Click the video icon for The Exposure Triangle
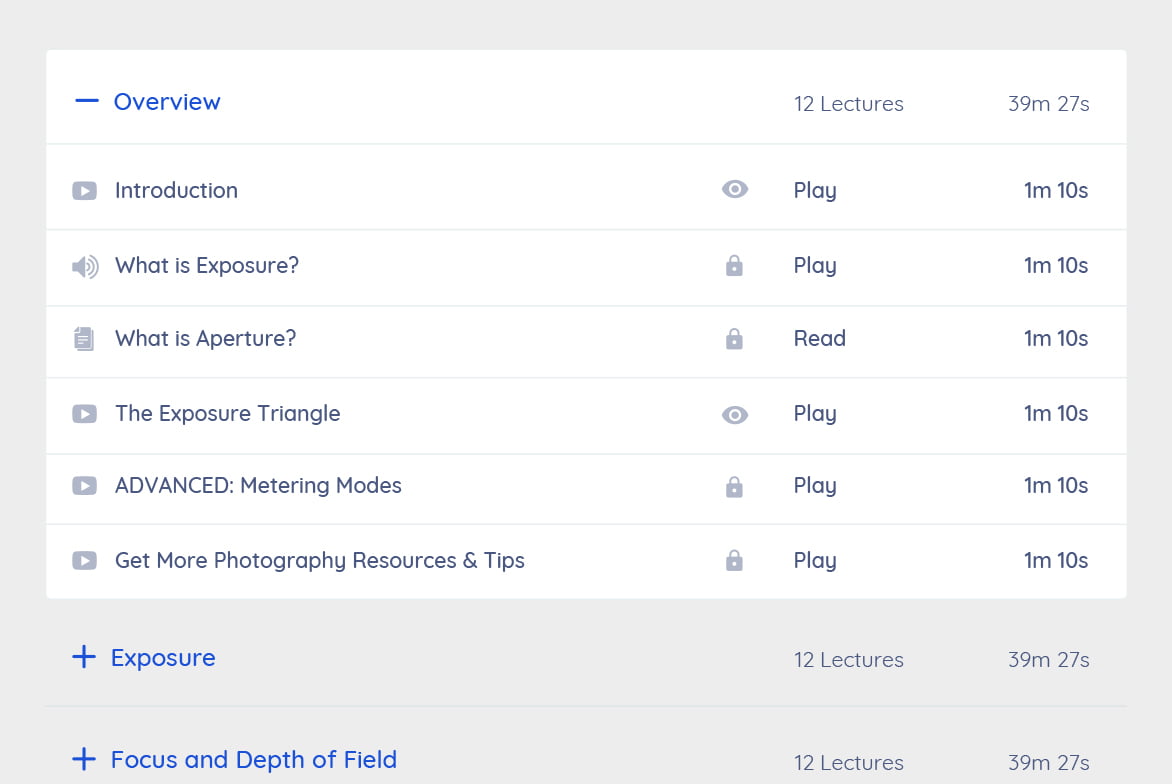Image resolution: width=1172 pixels, height=784 pixels. (85, 414)
